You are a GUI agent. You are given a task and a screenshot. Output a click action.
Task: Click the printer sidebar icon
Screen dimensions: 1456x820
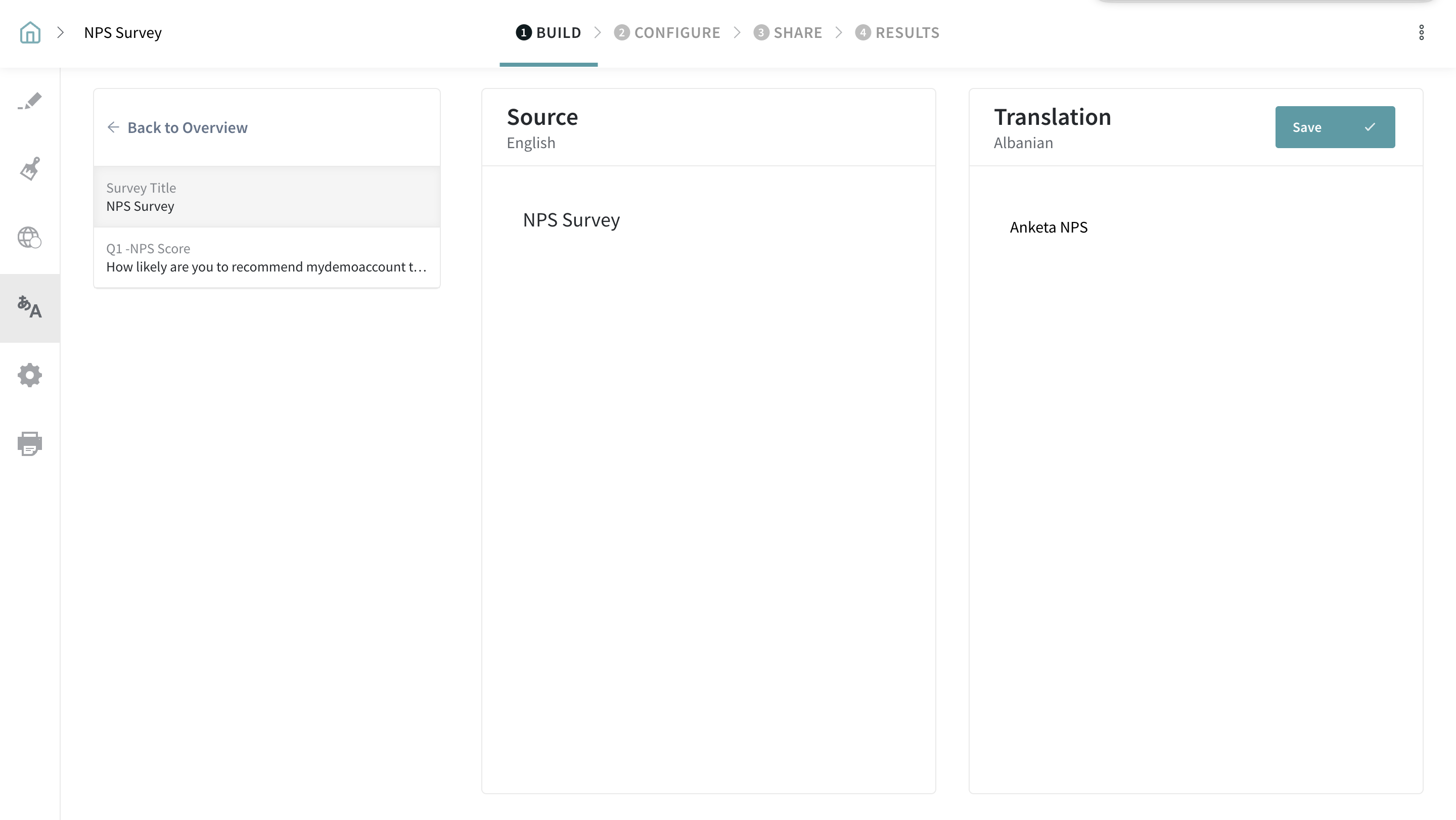pos(30,444)
